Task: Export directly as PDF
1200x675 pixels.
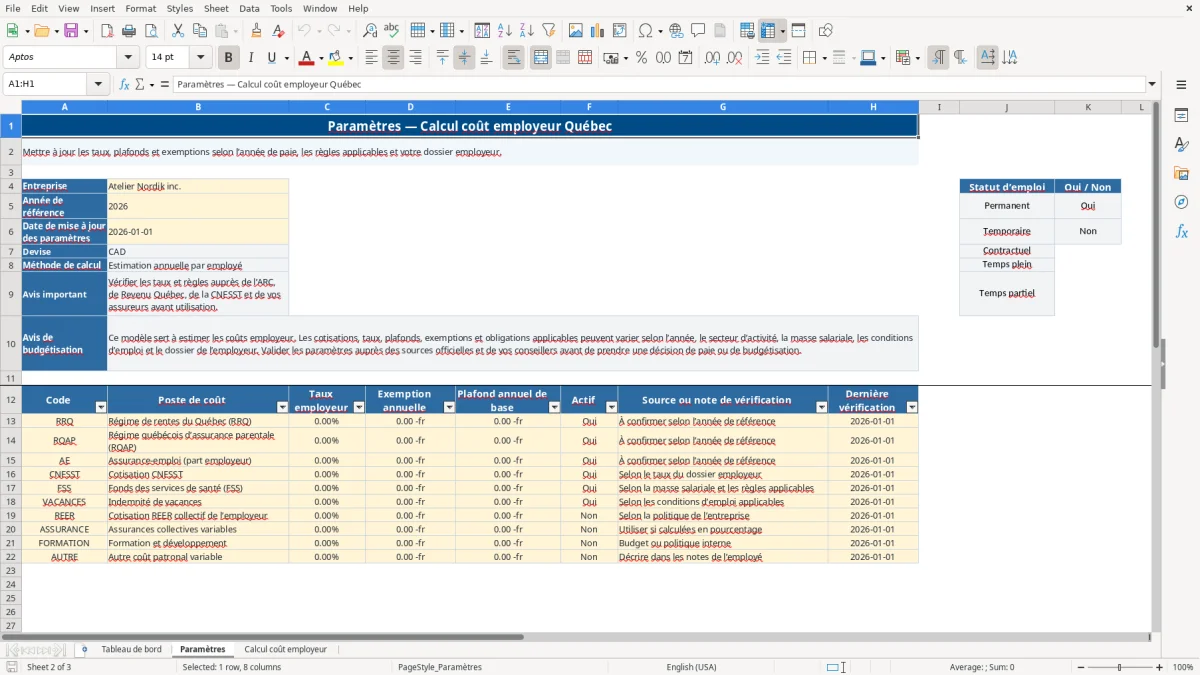Action: 106,31
